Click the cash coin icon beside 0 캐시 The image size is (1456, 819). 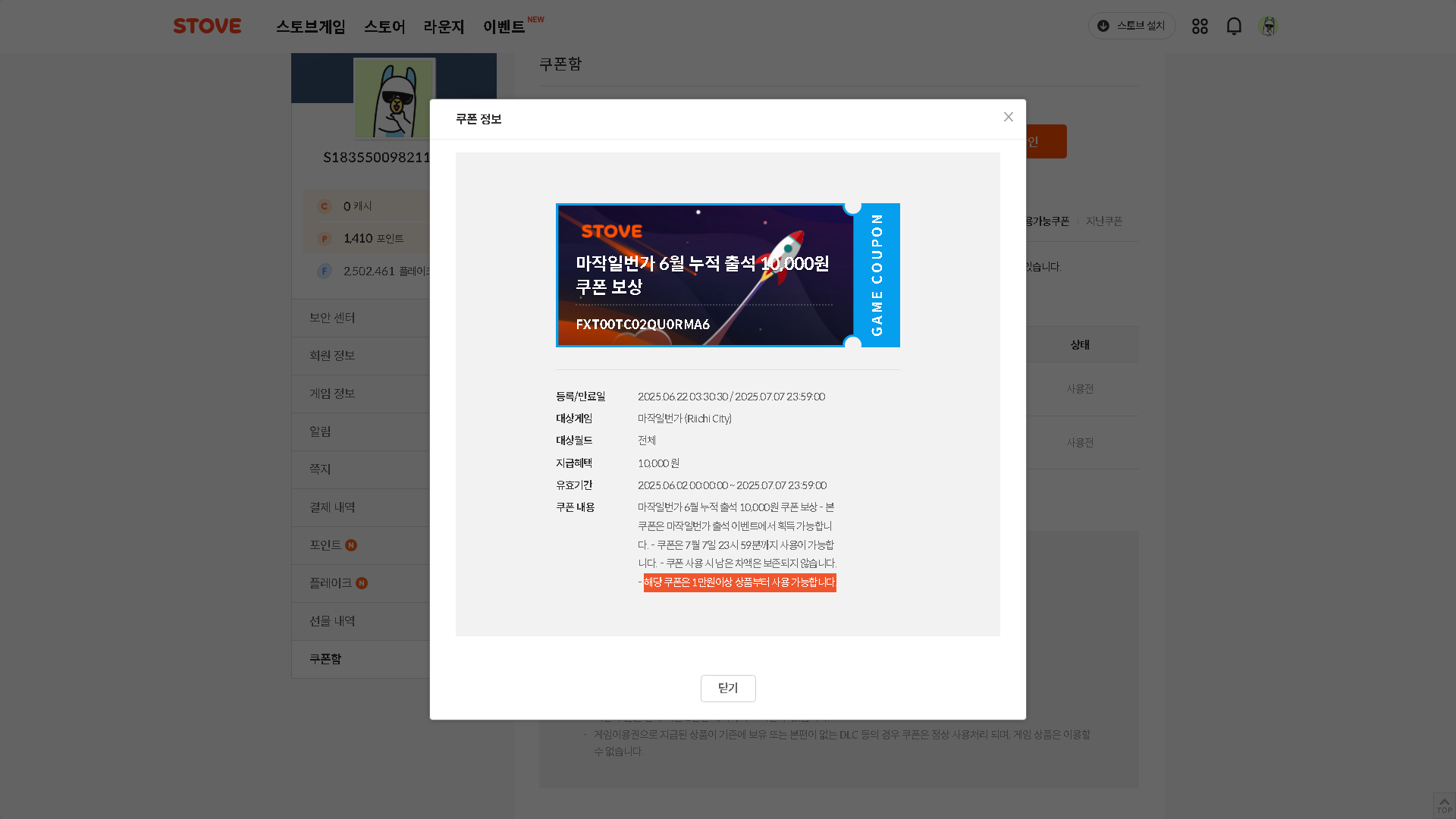point(325,206)
